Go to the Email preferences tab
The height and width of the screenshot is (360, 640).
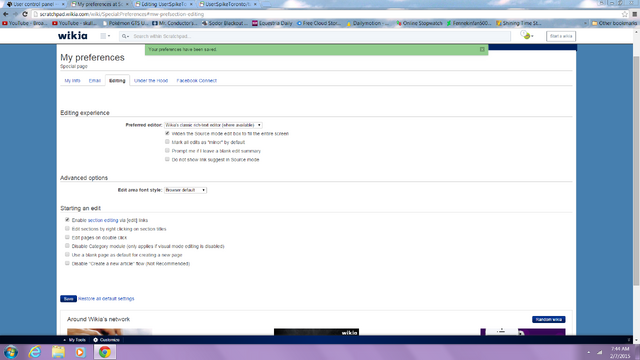click(95, 80)
